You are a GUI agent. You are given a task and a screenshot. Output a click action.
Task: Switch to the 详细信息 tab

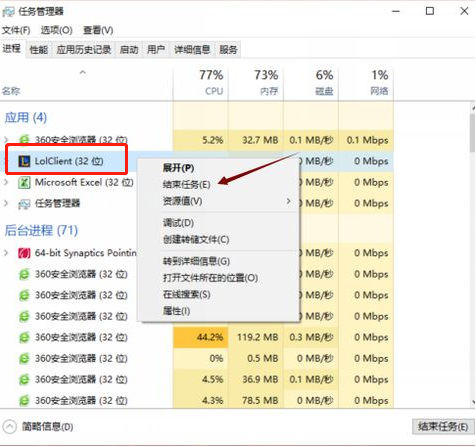tap(192, 50)
